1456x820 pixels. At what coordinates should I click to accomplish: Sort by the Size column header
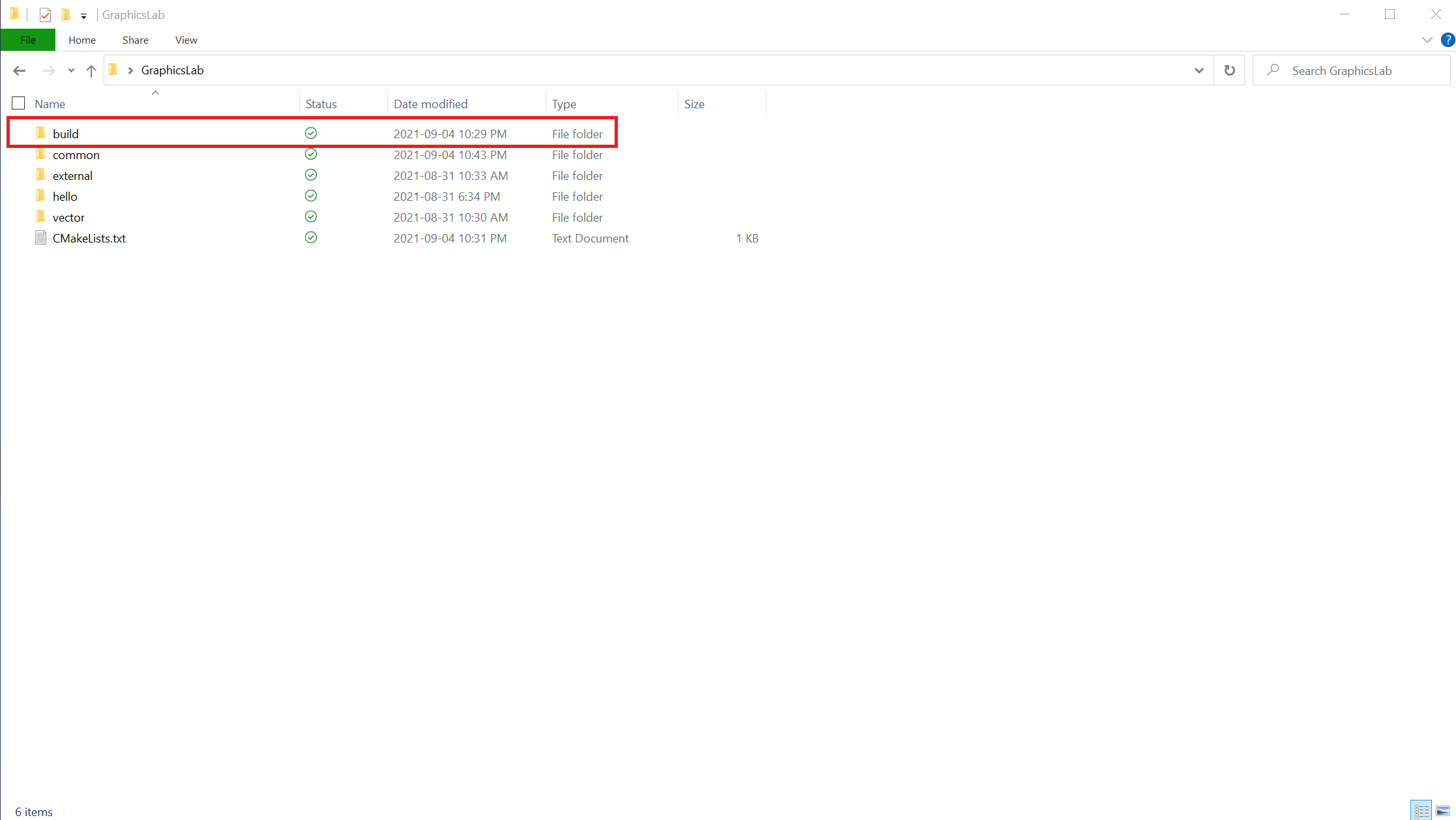coord(721,104)
